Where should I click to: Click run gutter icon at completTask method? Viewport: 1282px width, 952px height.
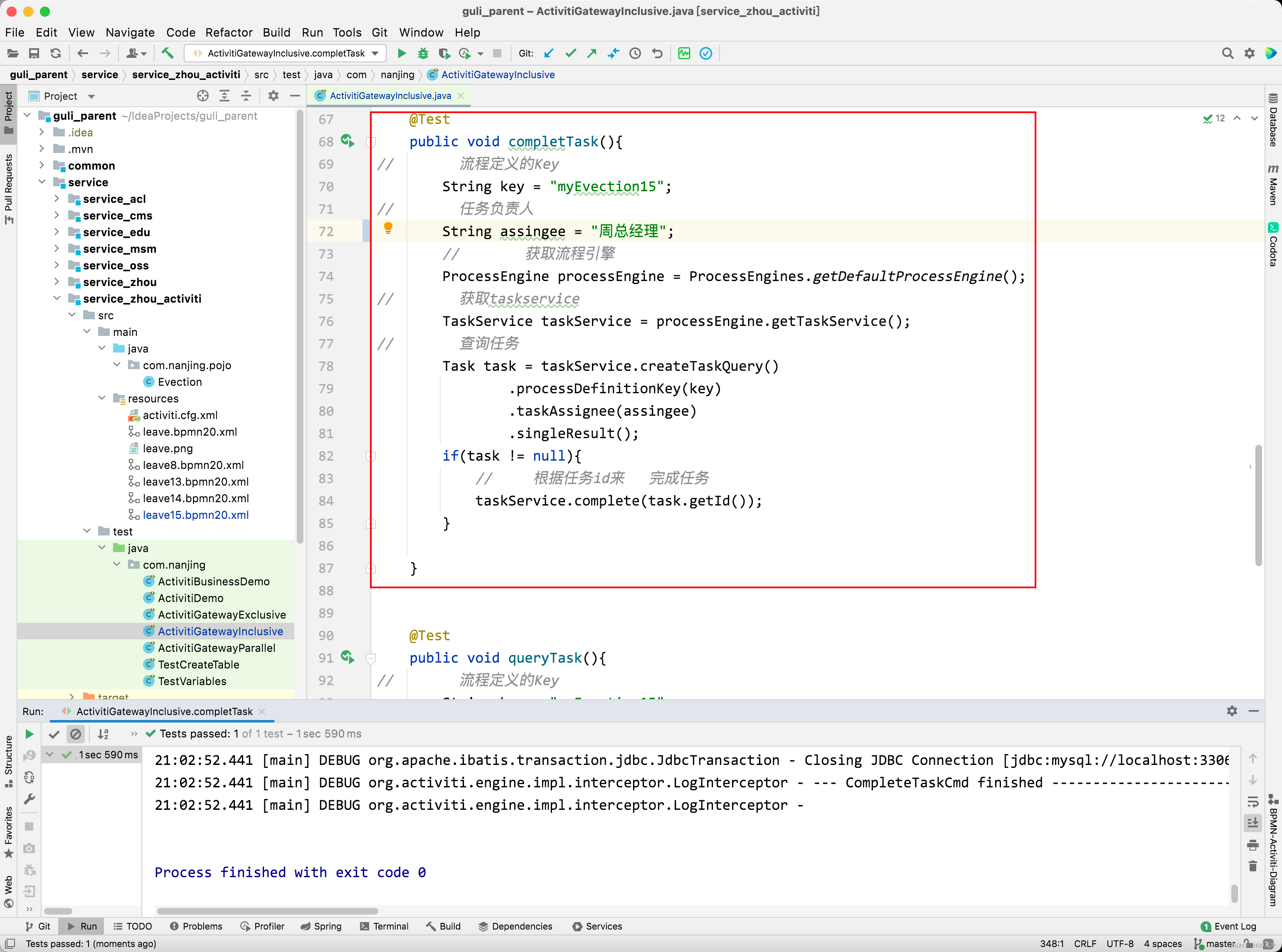point(348,141)
